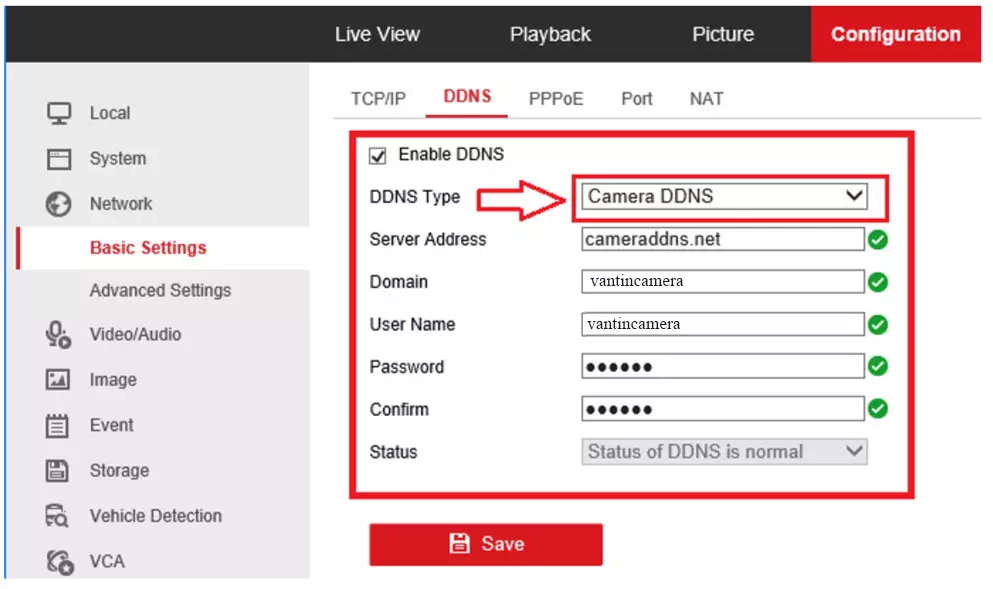This screenshot has height=589, width=993.
Task: Click the Video/Audio microphone icon
Action: (58, 334)
